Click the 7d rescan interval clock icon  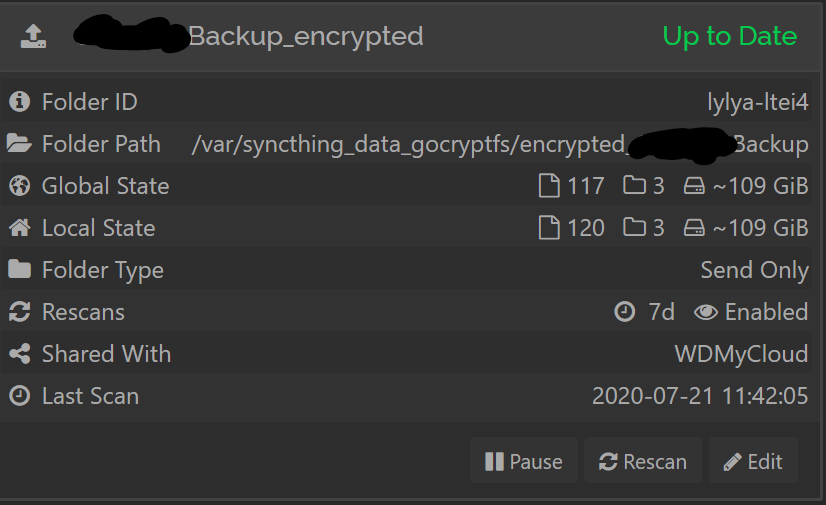[x=625, y=312]
